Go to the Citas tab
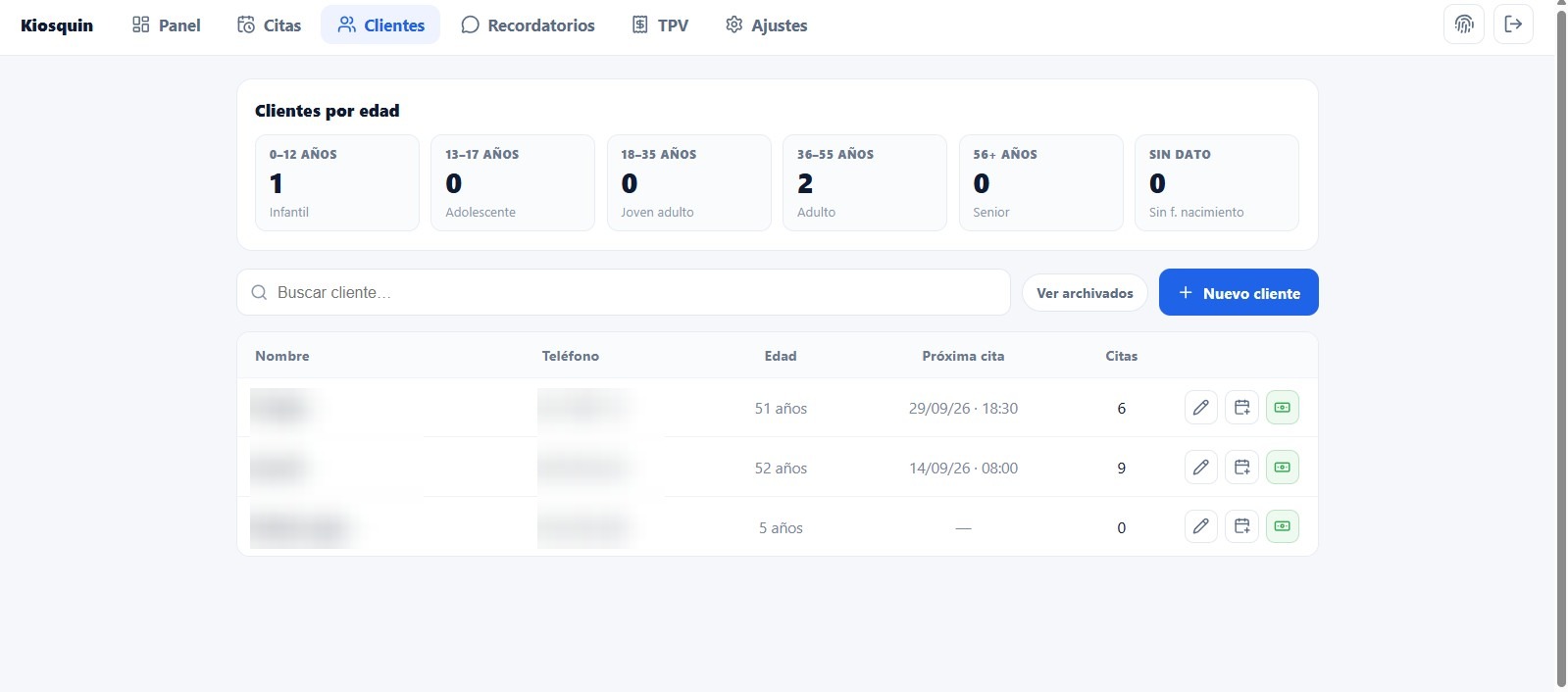The width and height of the screenshot is (1568, 692). (x=269, y=25)
